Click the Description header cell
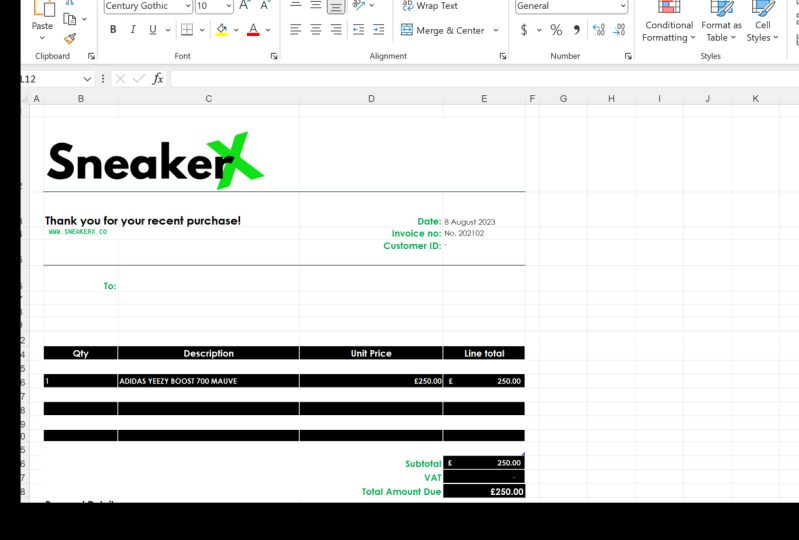This screenshot has height=540, width=799. (x=208, y=353)
